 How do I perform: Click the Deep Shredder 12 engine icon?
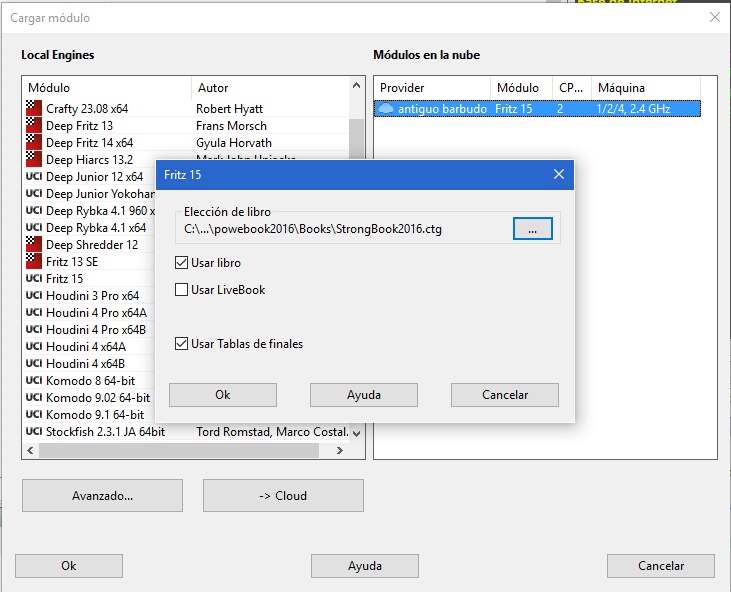(x=34, y=244)
